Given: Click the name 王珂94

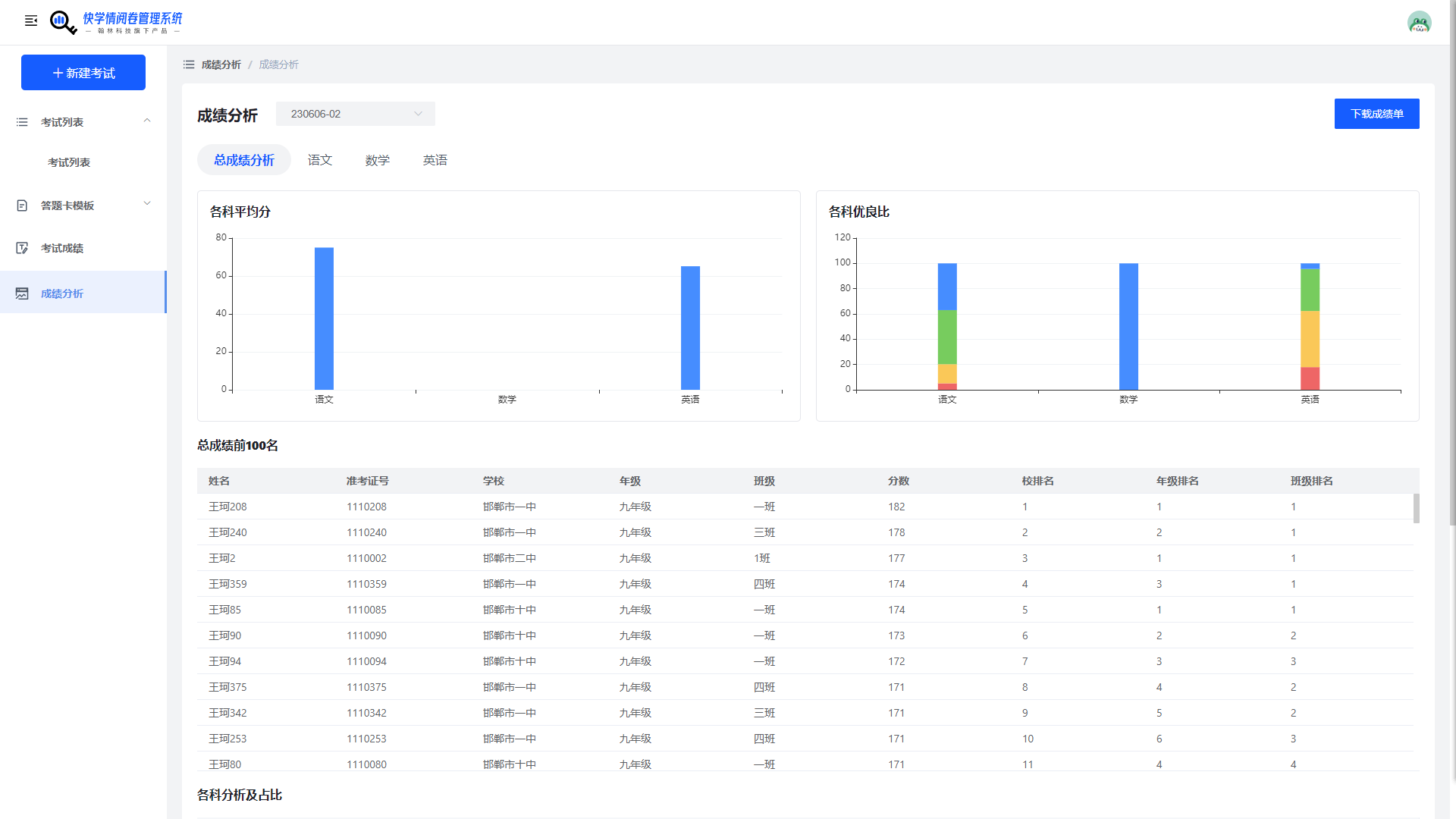Looking at the screenshot, I should click(224, 661).
